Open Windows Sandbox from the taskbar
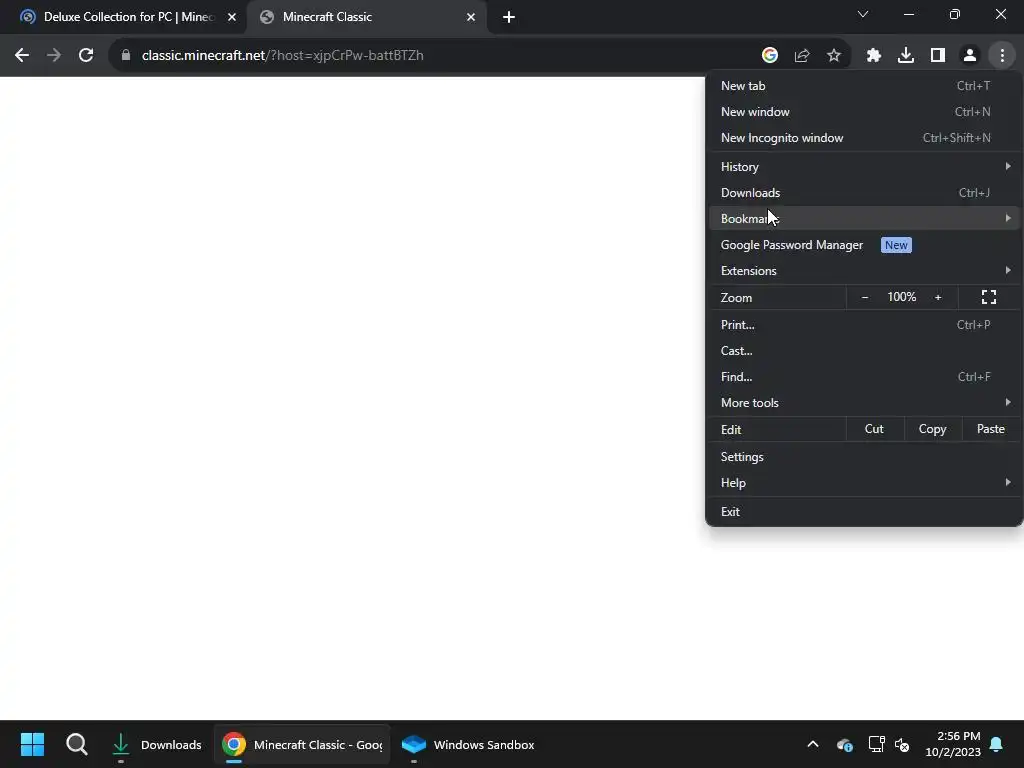Screen dimensions: 1024x768 pyautogui.click(x=468, y=744)
